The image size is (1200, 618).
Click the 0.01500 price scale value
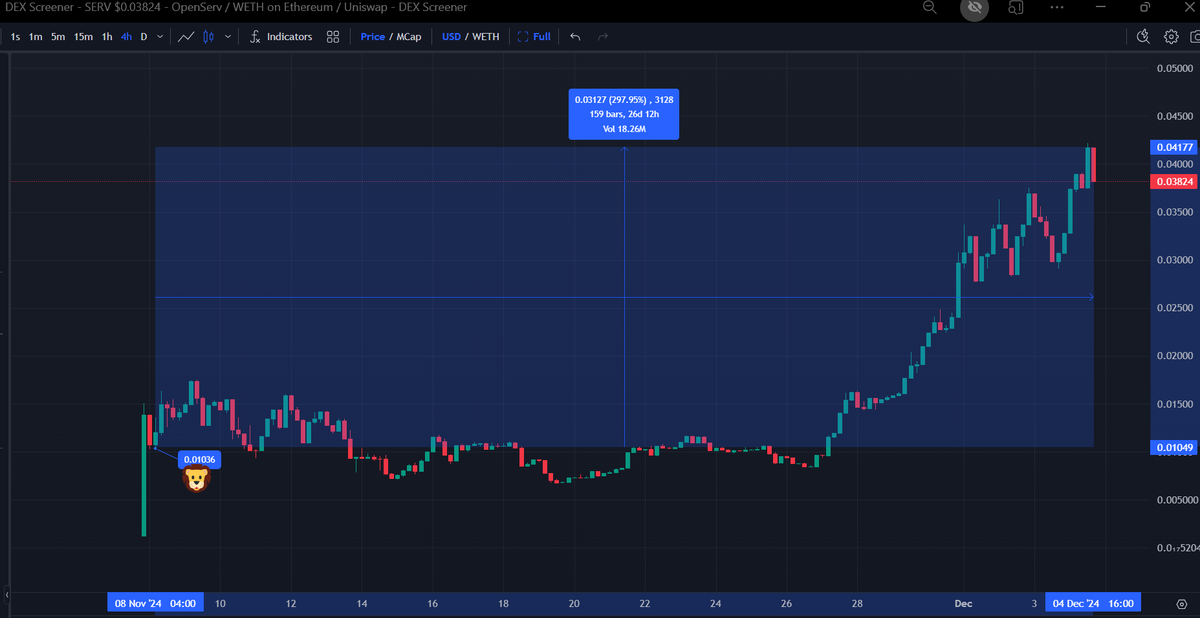pyautogui.click(x=1174, y=404)
